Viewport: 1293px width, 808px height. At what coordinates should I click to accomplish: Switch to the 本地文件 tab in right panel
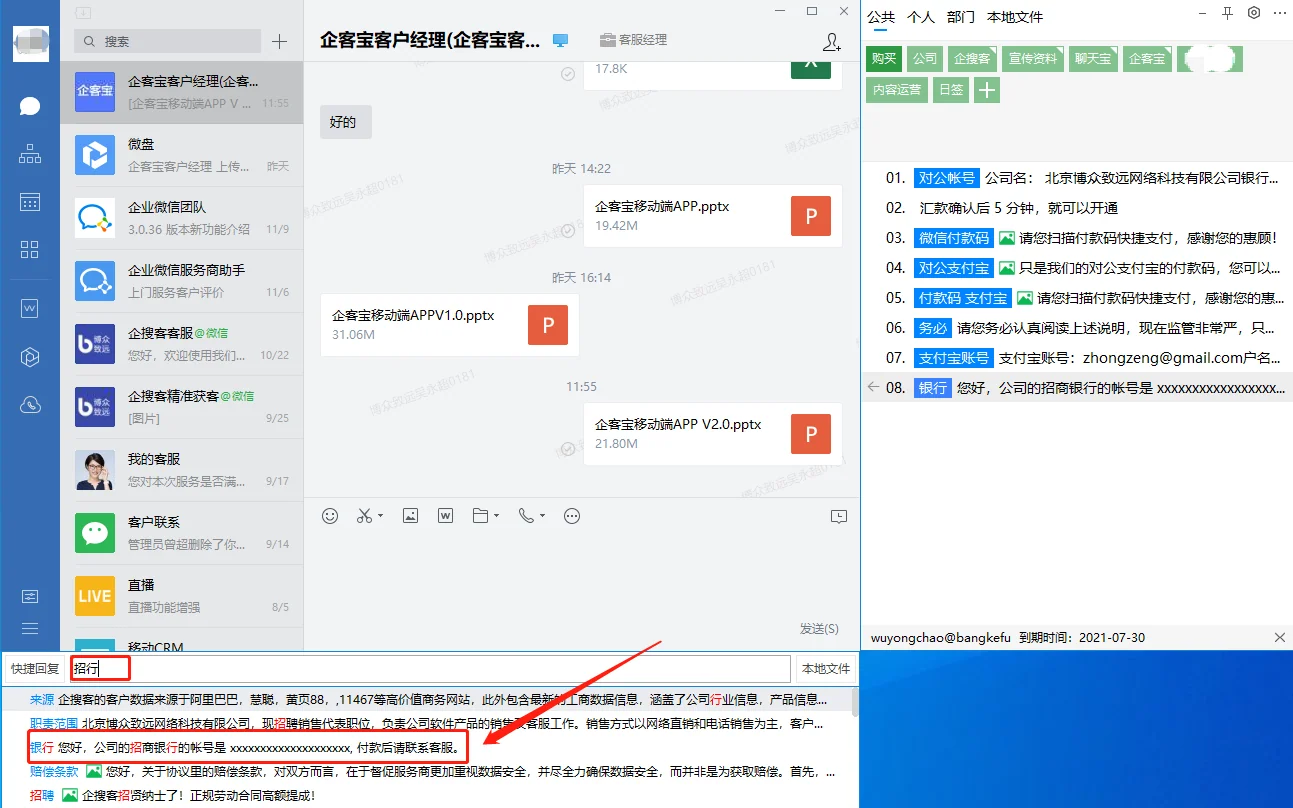(x=1015, y=17)
